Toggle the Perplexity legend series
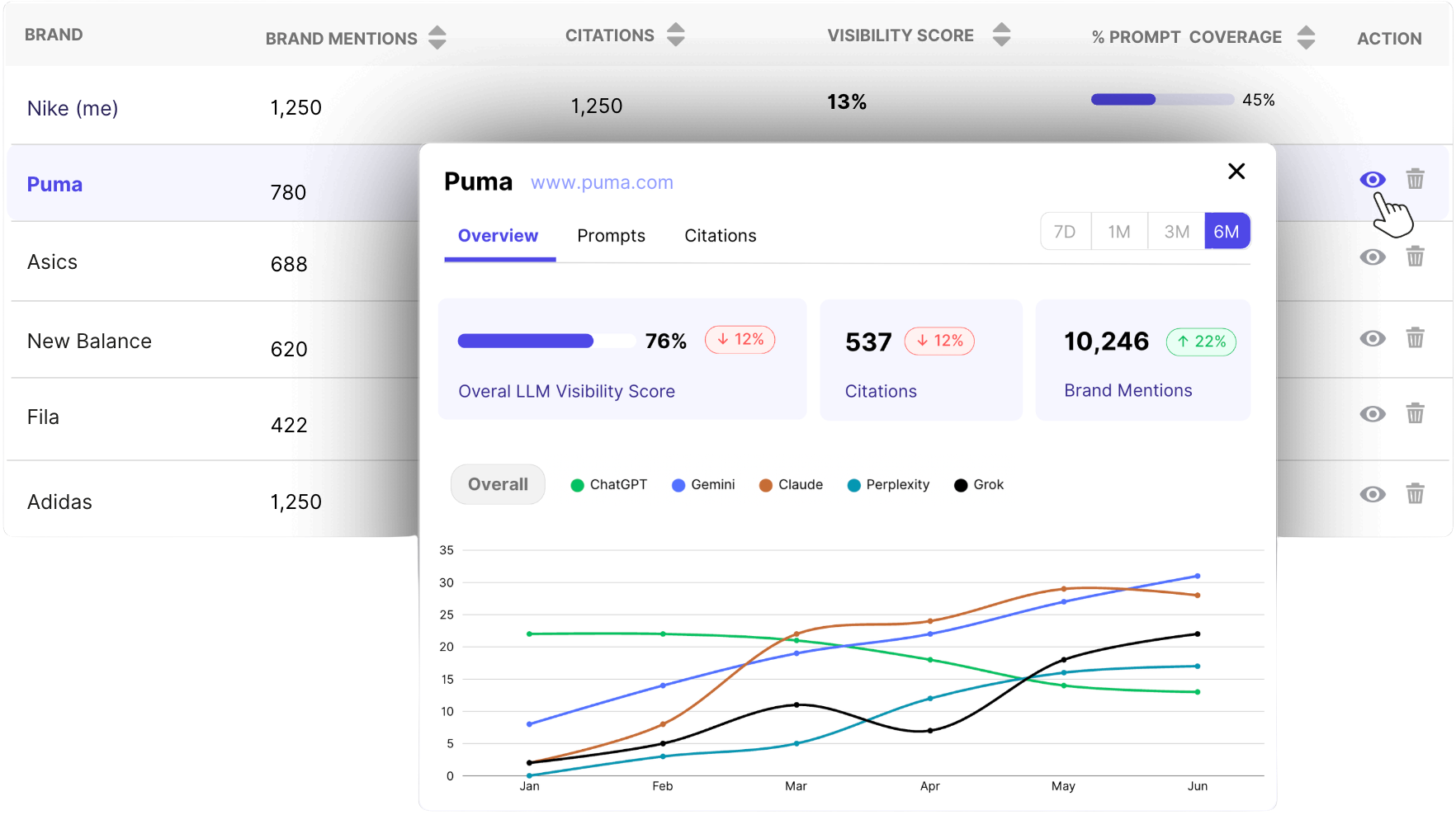 (889, 485)
